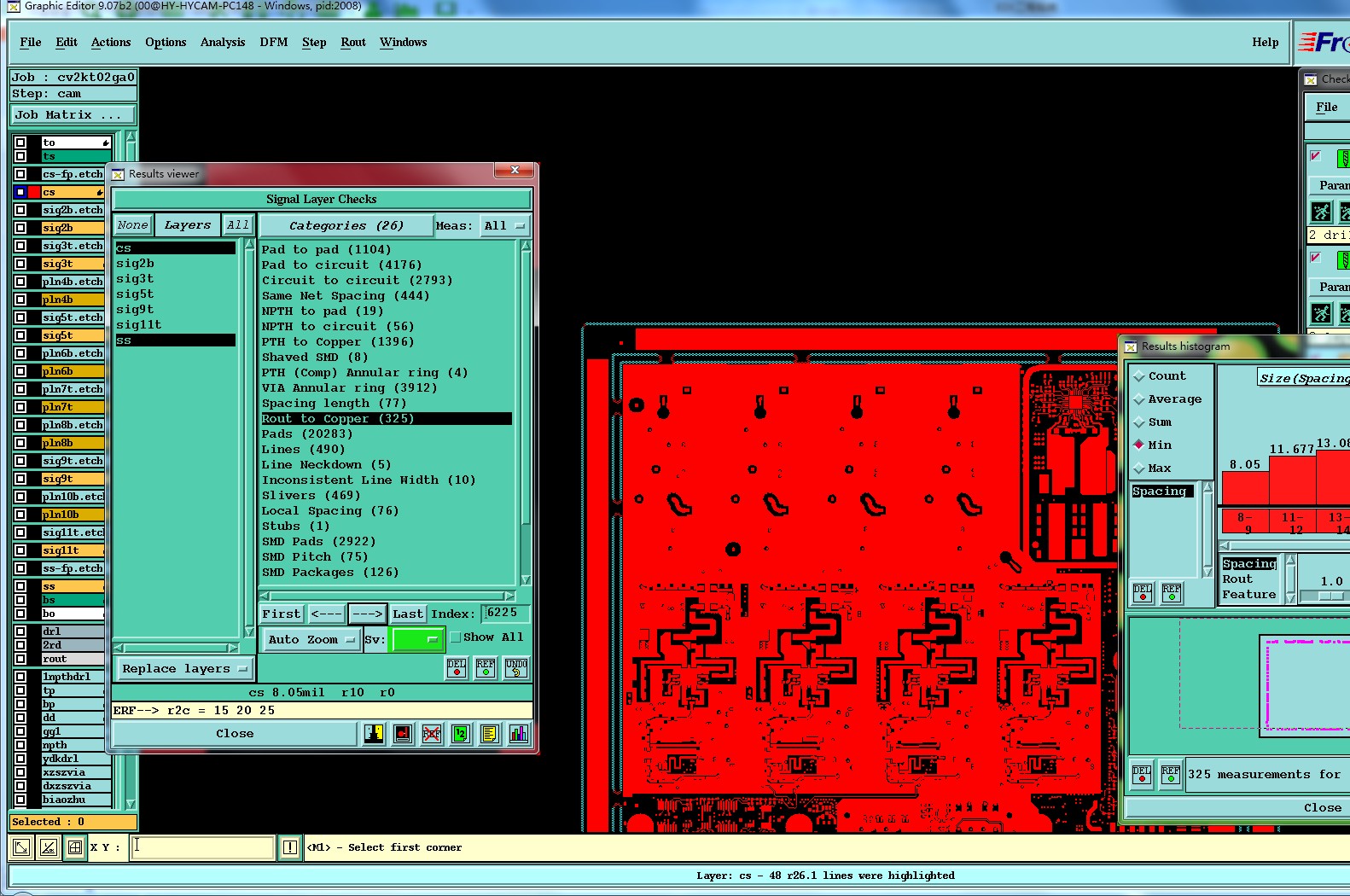Image resolution: width=1350 pixels, height=896 pixels.
Task: Open the Meas: All dropdown
Action: [504, 226]
